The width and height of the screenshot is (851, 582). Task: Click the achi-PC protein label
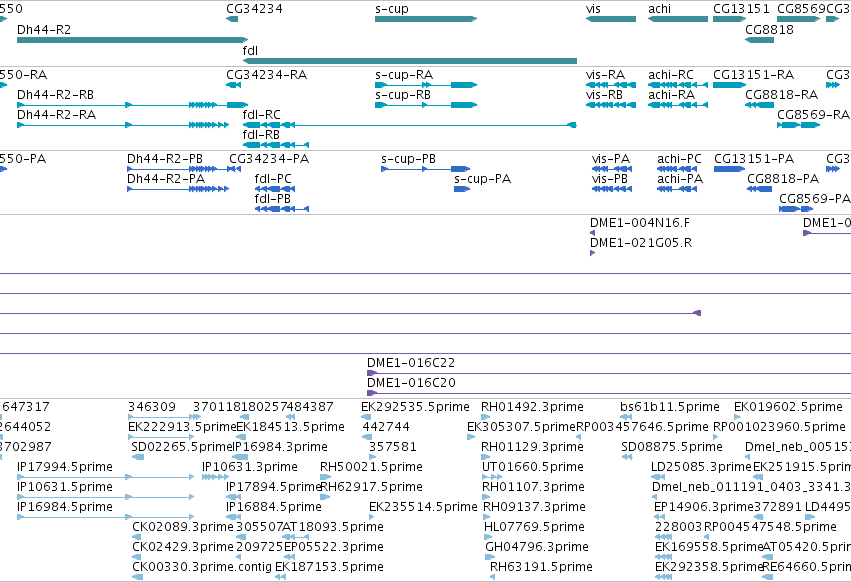coord(679,159)
